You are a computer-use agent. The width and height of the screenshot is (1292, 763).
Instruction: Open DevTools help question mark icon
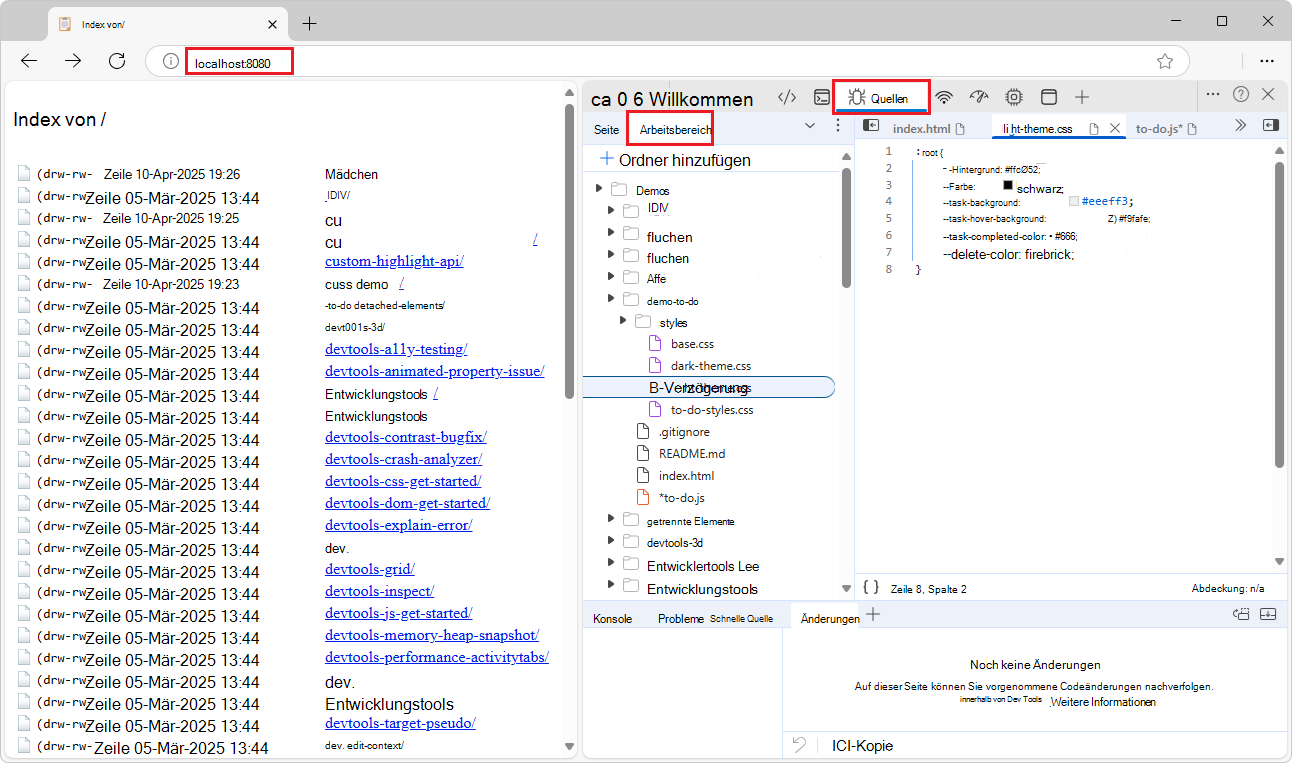(1241, 94)
